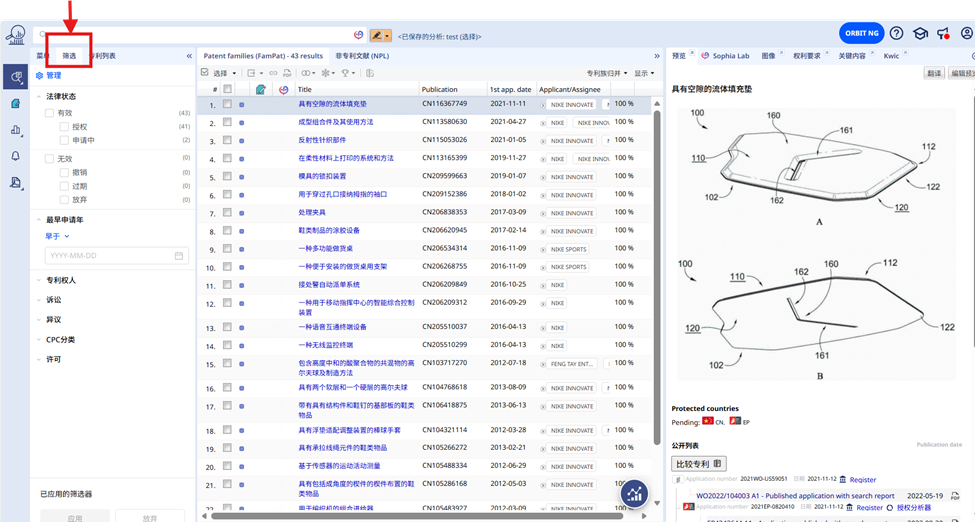Open the Kwic tab
Image resolution: width=975 pixels, height=522 pixels.
tap(891, 56)
